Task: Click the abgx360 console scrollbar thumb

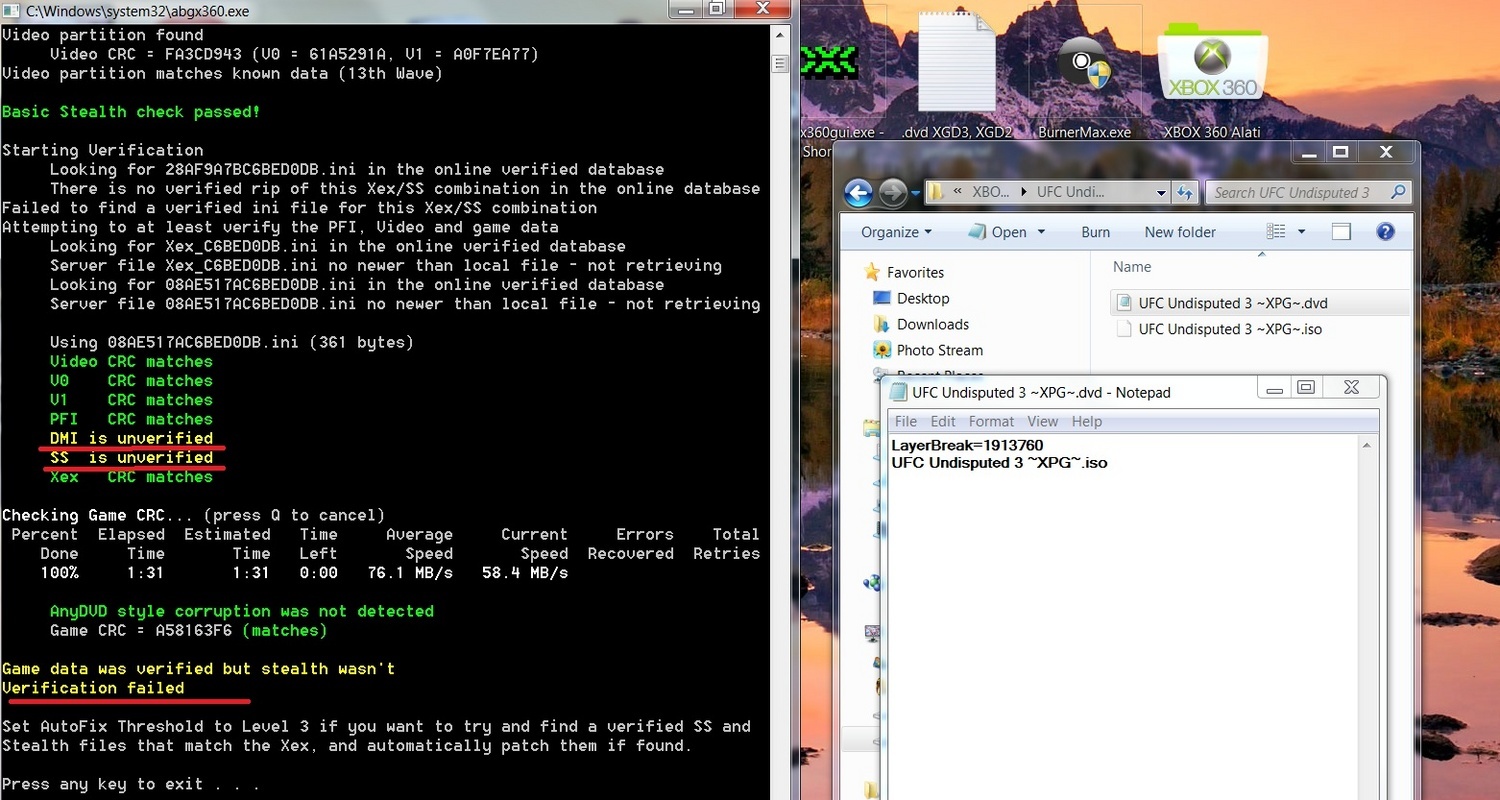Action: pos(780,64)
